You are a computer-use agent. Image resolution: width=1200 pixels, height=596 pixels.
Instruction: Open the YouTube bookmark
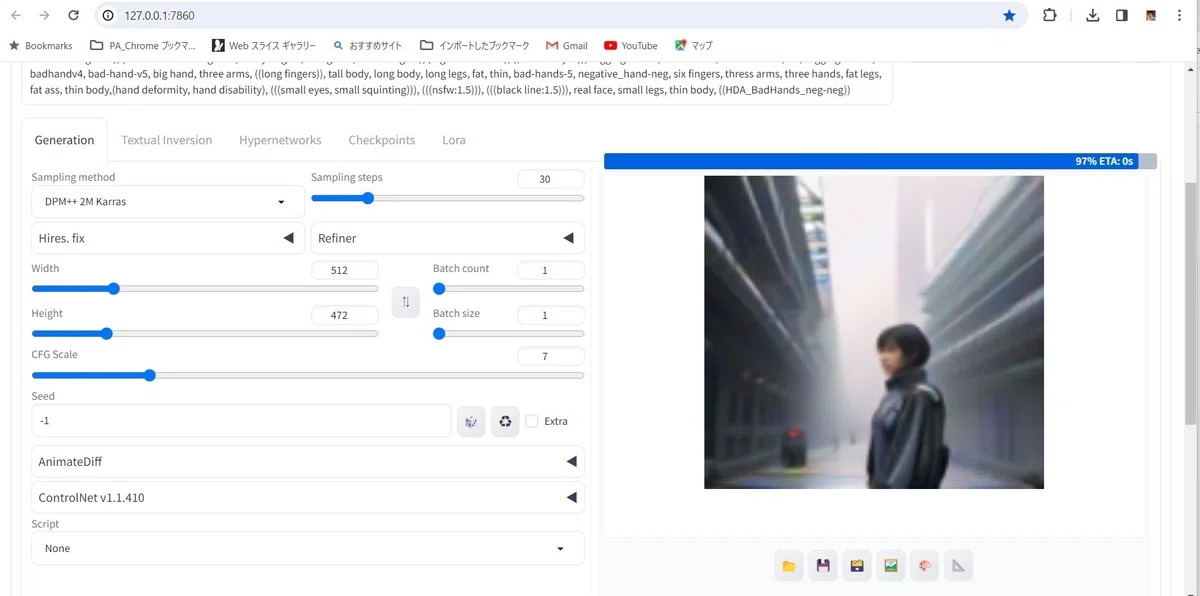coord(631,45)
